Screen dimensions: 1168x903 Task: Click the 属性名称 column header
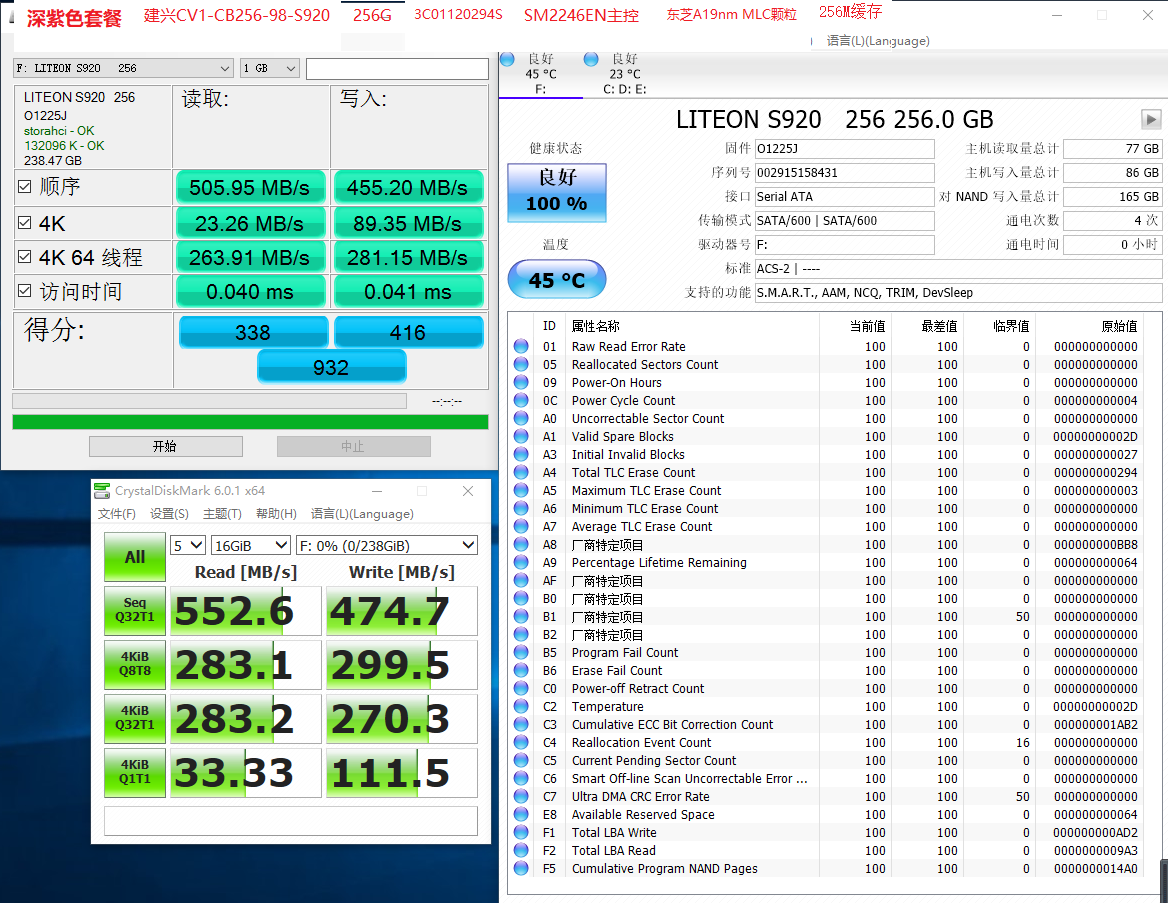pyautogui.click(x=595, y=326)
